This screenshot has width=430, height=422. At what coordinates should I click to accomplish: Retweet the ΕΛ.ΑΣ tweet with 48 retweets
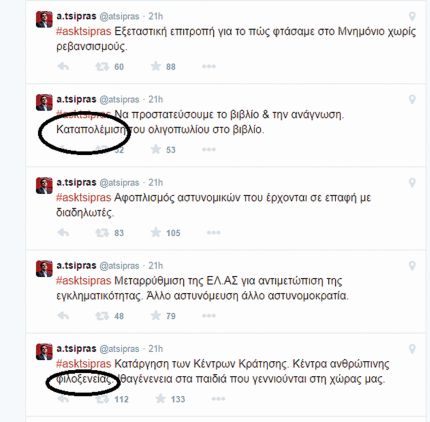(102, 315)
